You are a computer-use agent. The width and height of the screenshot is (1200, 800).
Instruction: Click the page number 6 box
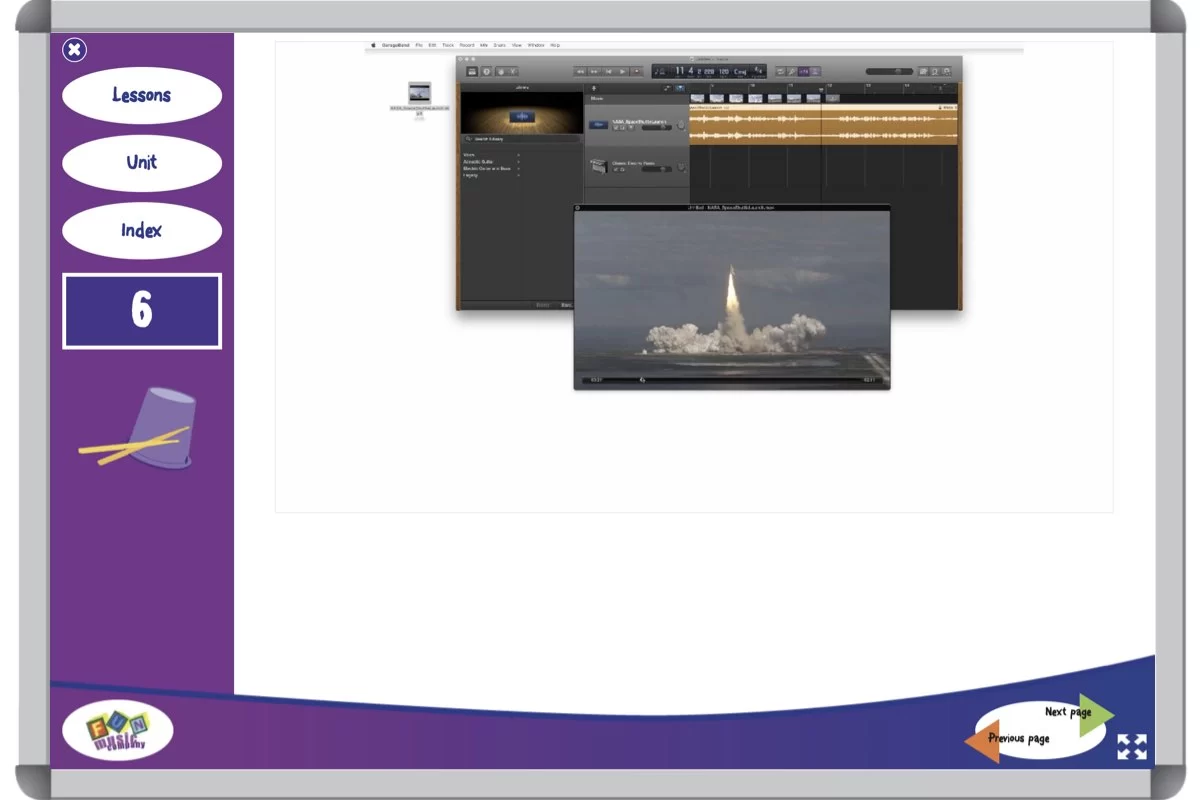(141, 311)
